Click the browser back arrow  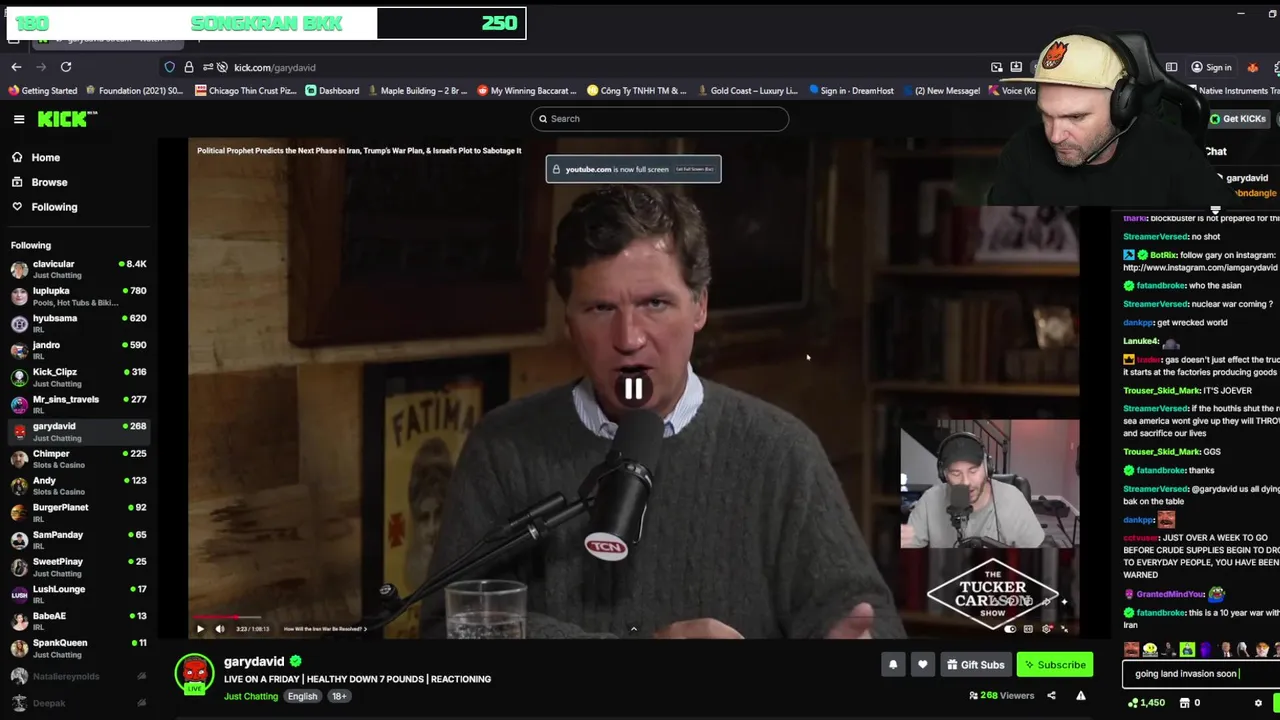point(16,67)
